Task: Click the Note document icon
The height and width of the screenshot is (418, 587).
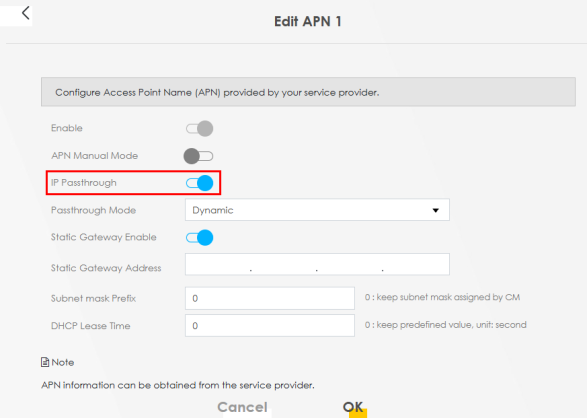Action: tap(45, 362)
